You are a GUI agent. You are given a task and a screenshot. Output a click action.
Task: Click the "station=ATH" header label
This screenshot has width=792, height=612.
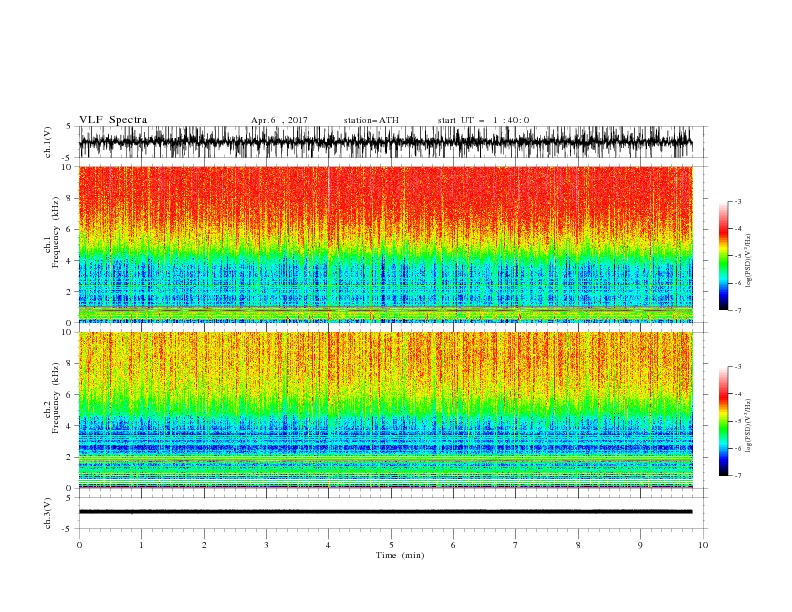click(x=371, y=120)
